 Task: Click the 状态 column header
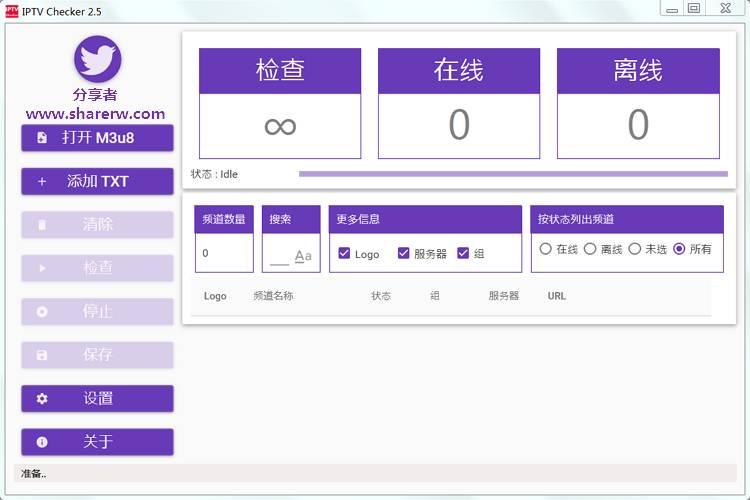click(381, 296)
